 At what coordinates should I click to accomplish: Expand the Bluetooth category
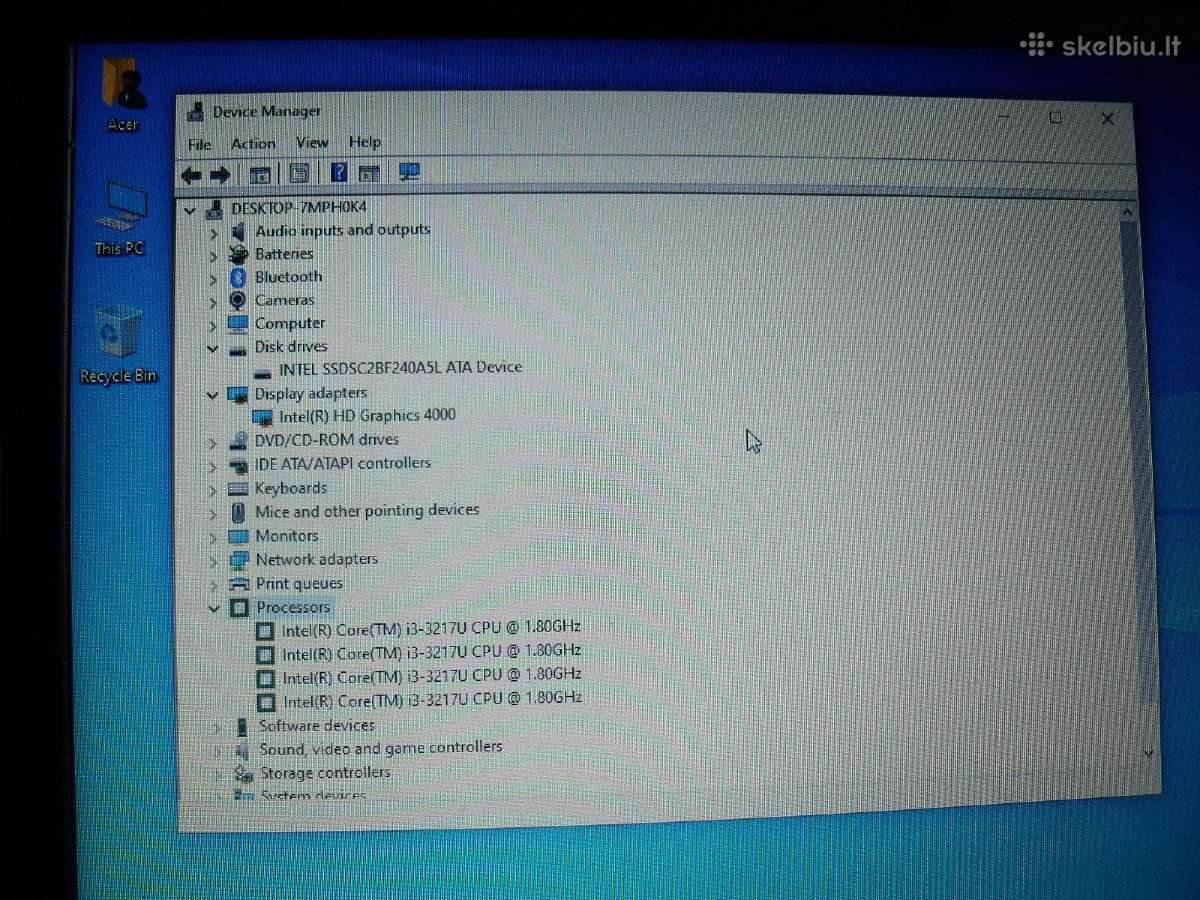pos(213,278)
